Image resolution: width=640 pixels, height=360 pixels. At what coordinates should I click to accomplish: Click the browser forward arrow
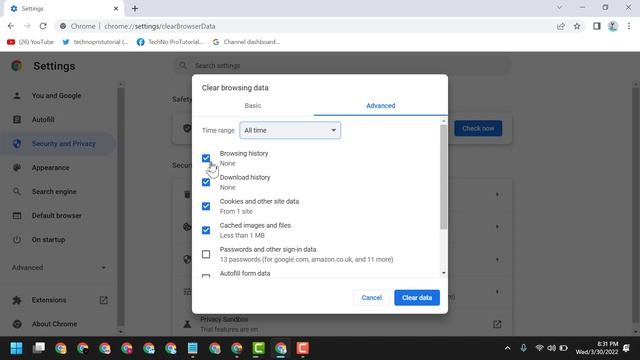pyautogui.click(x=27, y=26)
